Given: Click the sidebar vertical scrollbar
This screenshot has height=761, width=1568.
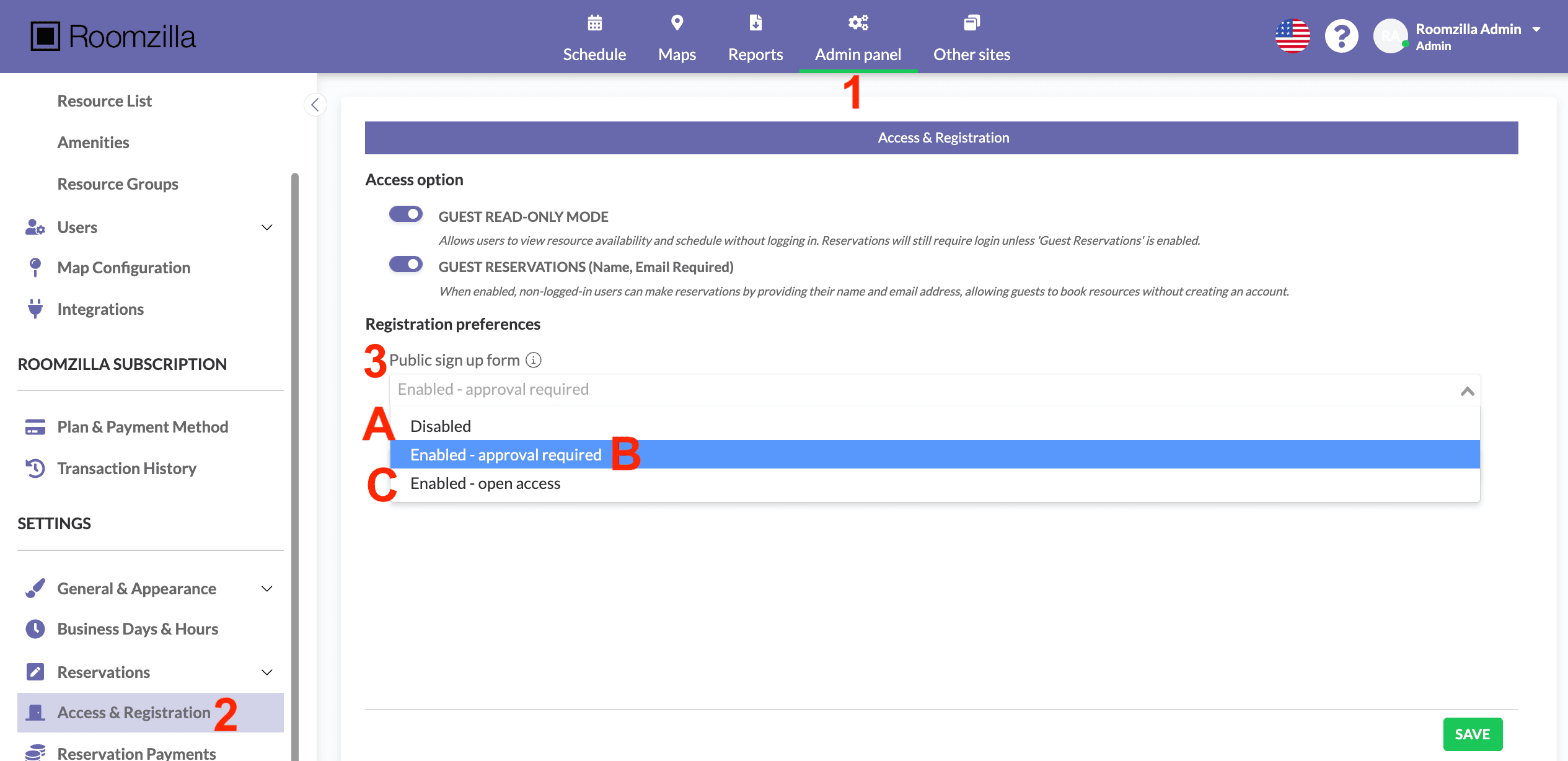Looking at the screenshot, I should tap(295, 434).
